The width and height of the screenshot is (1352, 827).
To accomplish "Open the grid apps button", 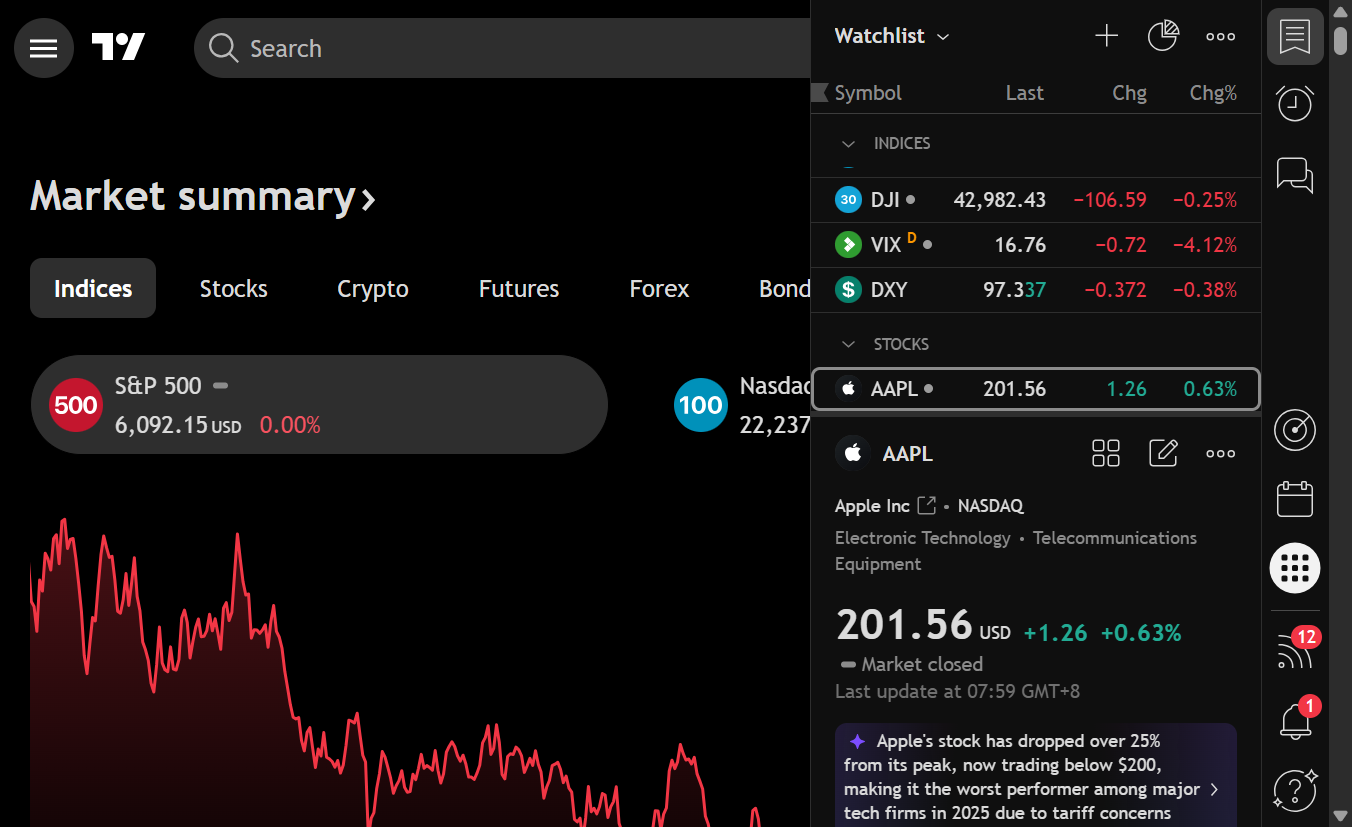I will click(x=1295, y=567).
